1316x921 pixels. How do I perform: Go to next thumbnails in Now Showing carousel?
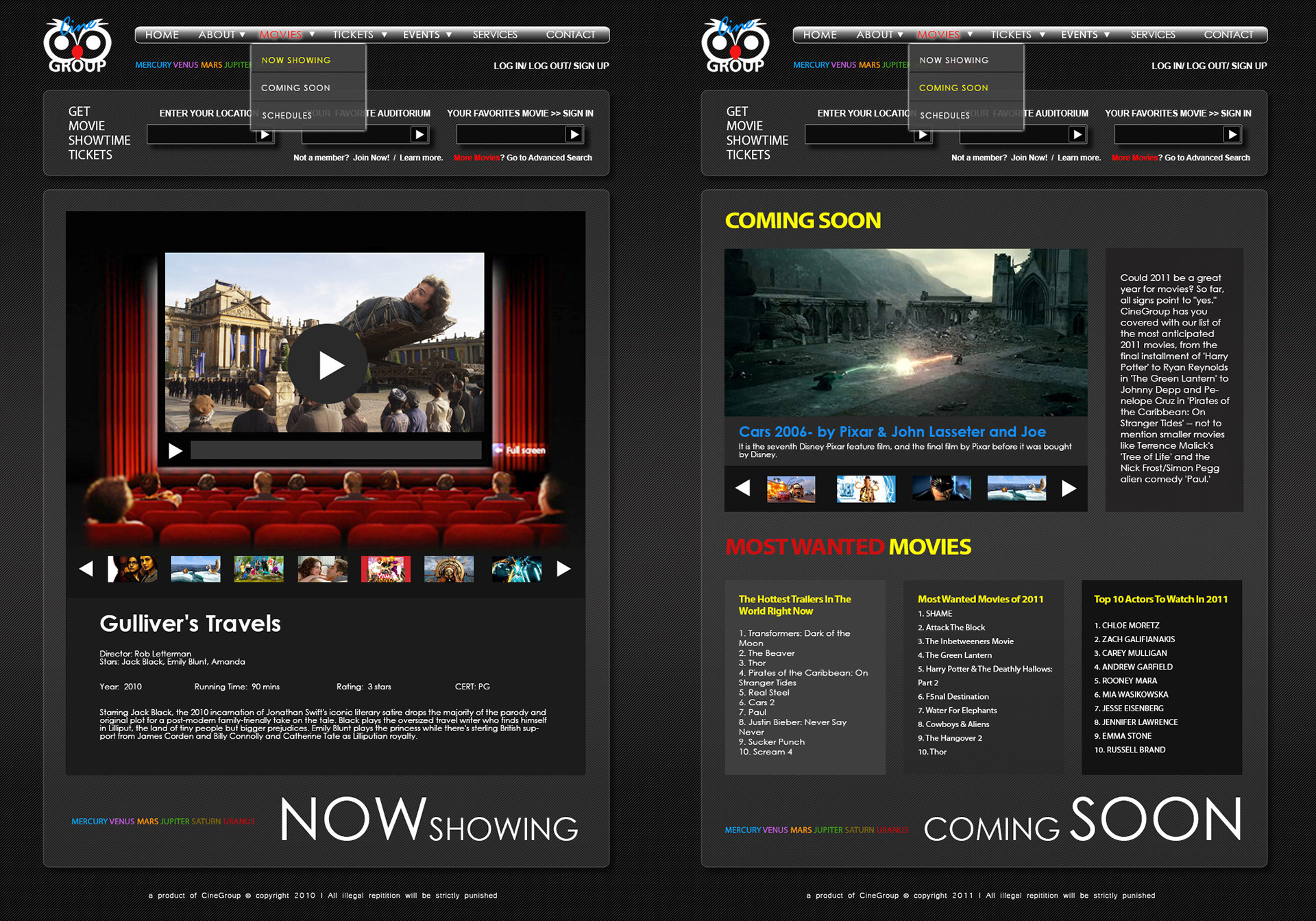pos(563,569)
